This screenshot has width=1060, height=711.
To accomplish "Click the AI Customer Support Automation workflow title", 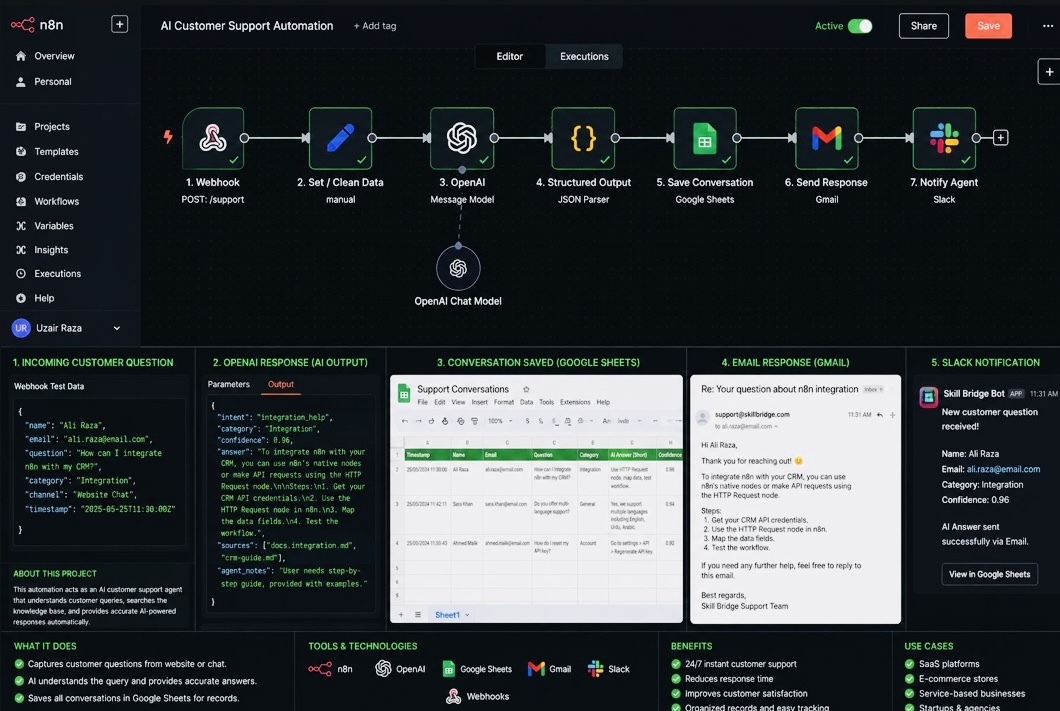I will 247,26.
